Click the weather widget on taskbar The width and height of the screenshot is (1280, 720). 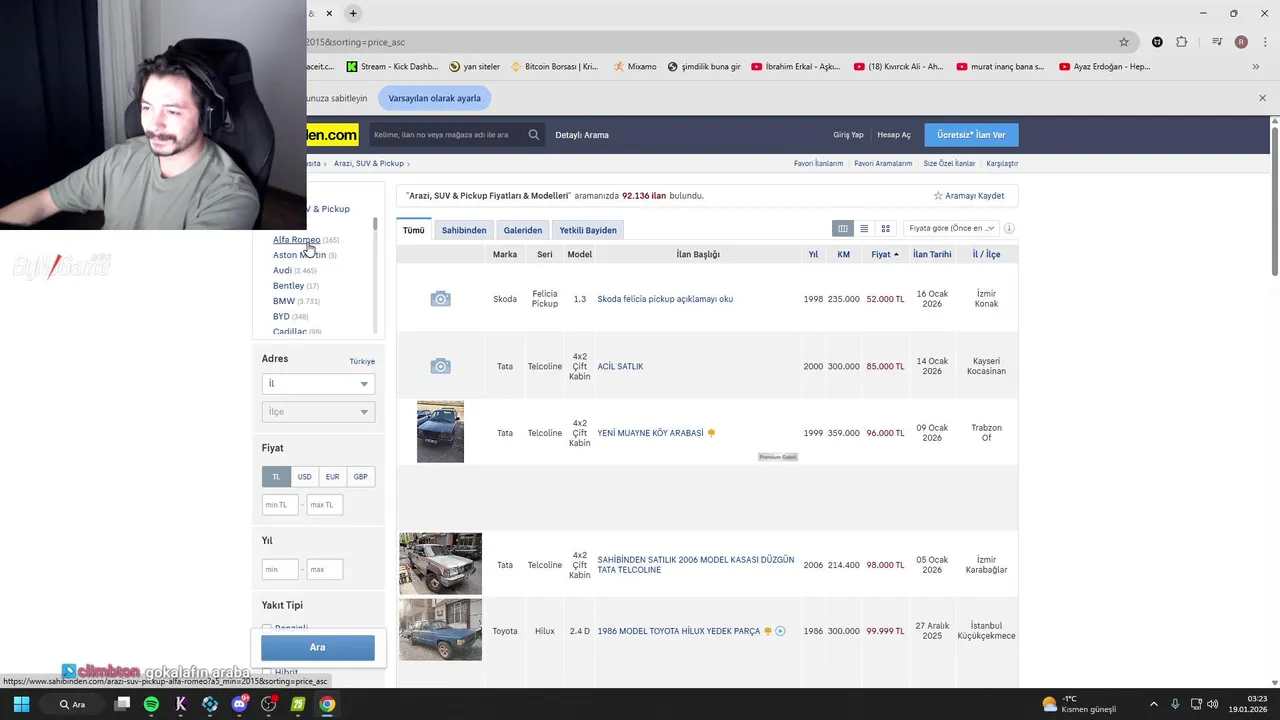pyautogui.click(x=1078, y=704)
